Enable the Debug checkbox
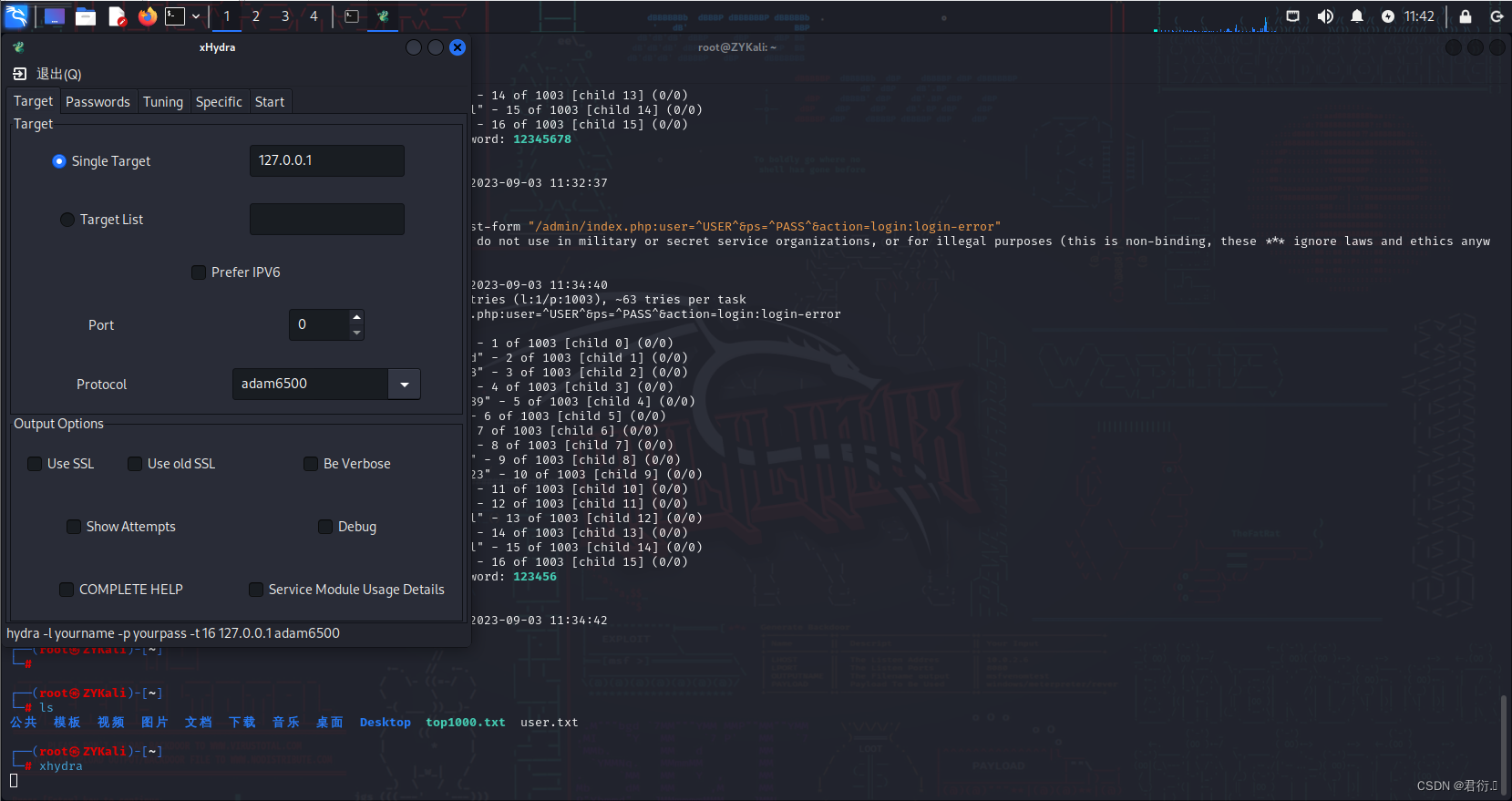1512x801 pixels. pos(325,527)
